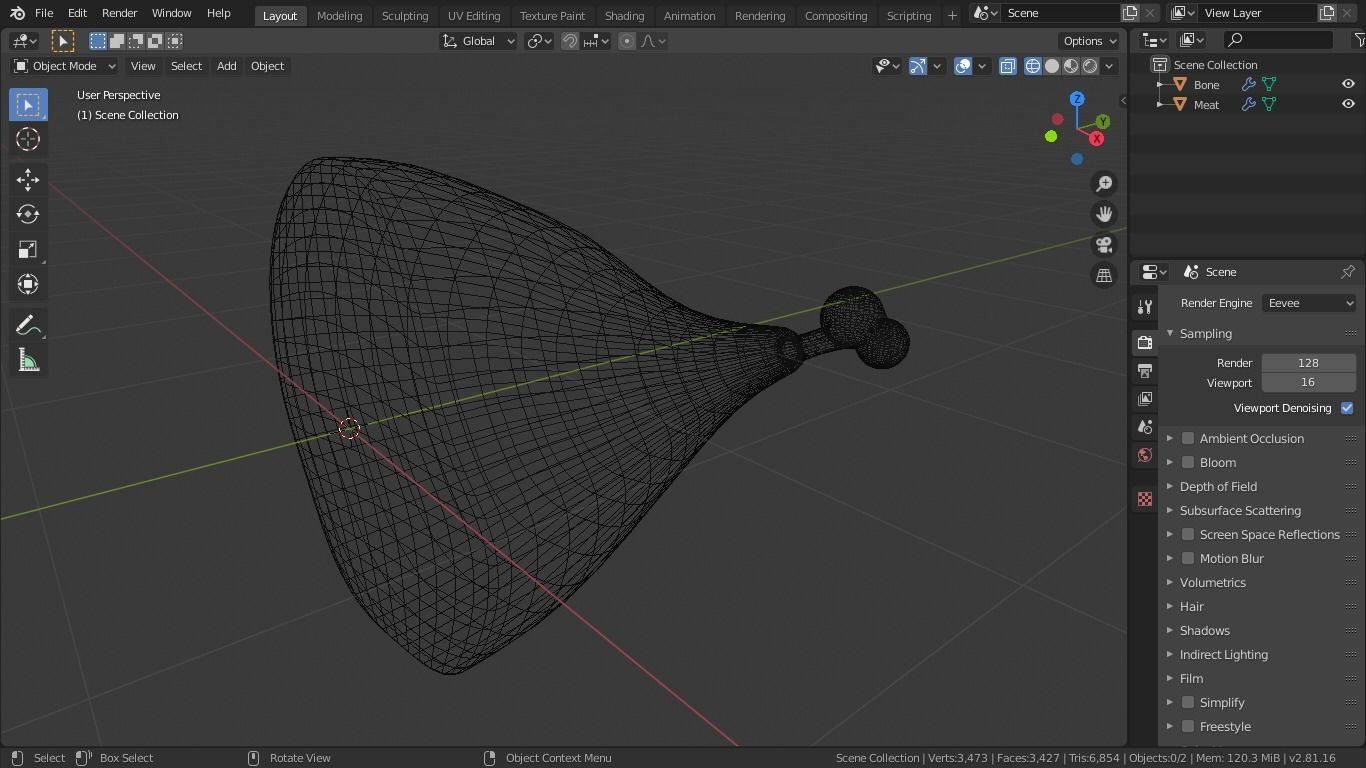Open the View Layer properties tab

1145,399
